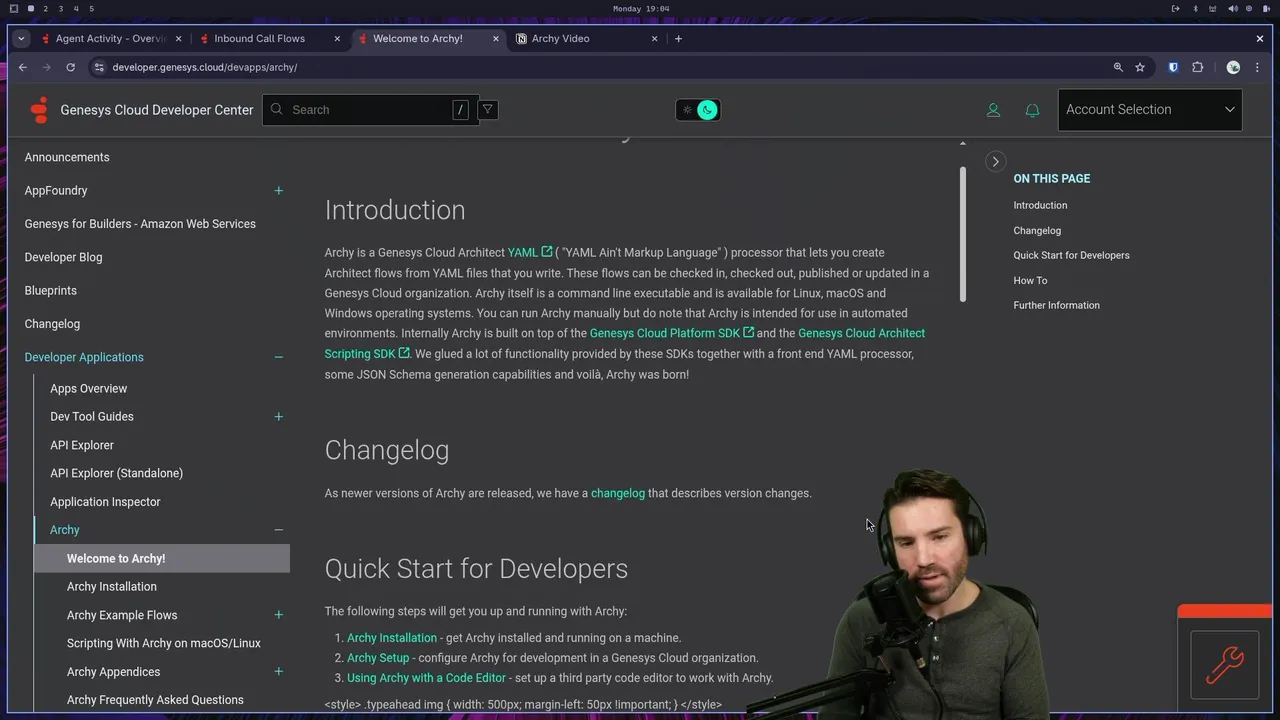
Task: Open Genesys for Builders - Amazon Web Services
Action: (x=140, y=224)
